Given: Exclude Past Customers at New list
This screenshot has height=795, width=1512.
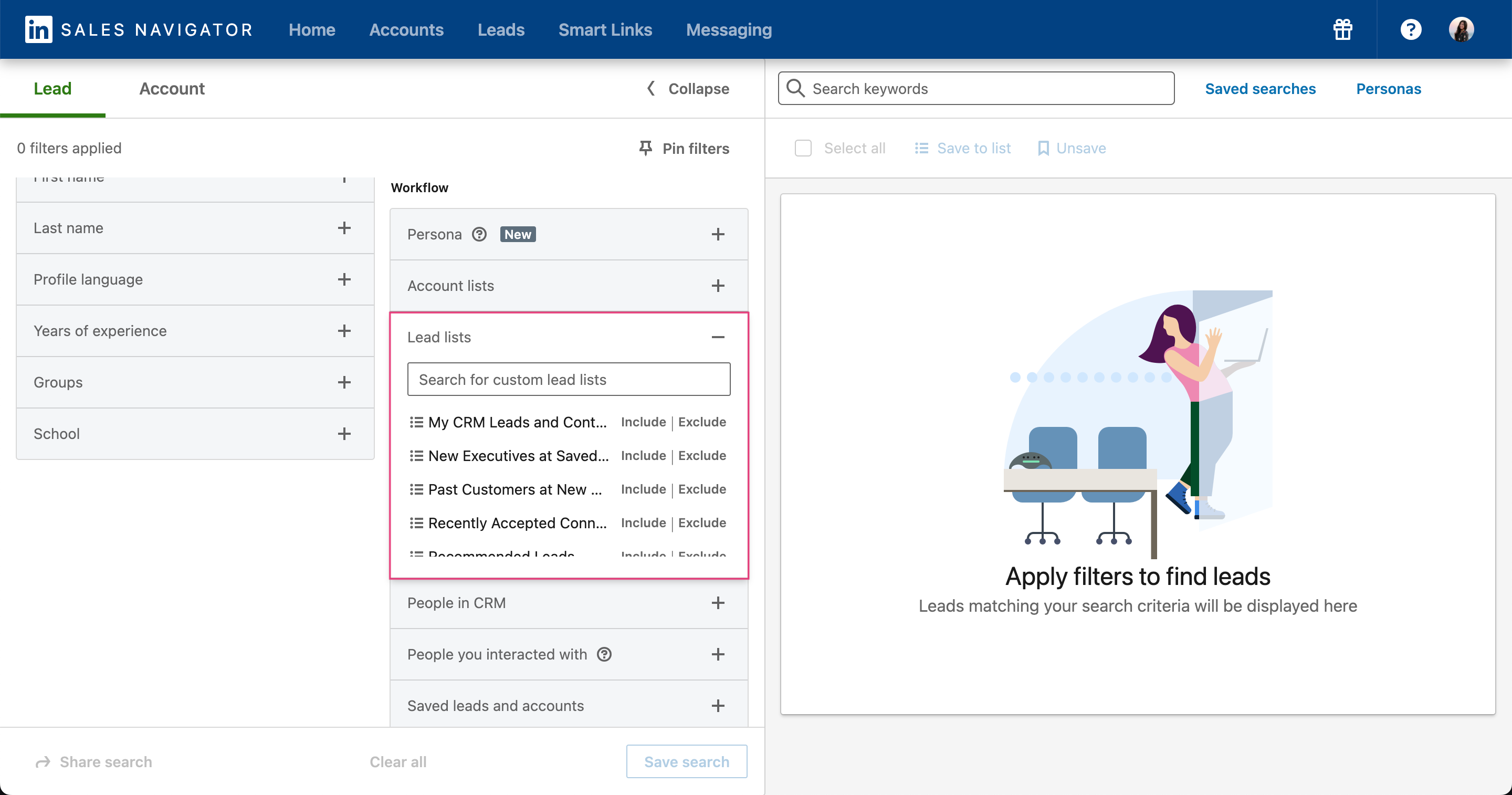Looking at the screenshot, I should click(702, 488).
